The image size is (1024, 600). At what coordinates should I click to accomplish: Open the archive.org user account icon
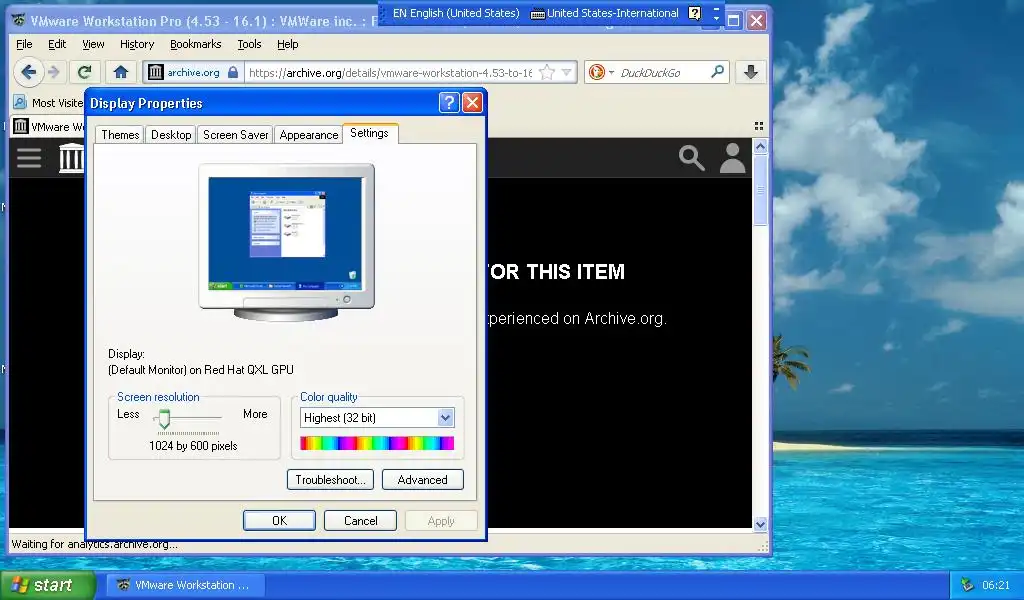(732, 157)
